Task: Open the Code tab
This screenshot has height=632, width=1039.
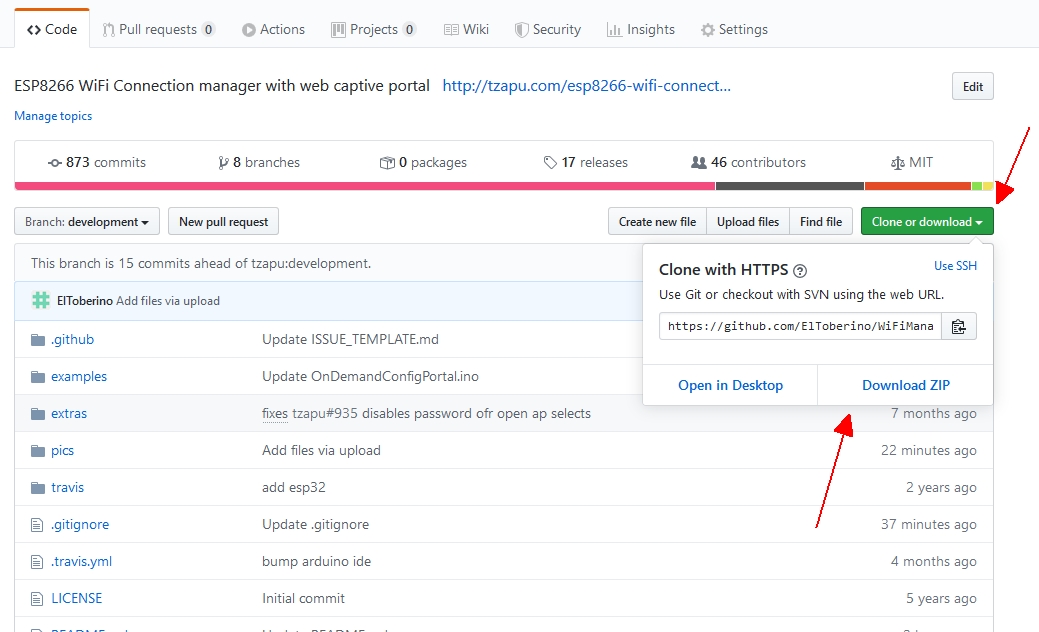Action: click(x=52, y=29)
